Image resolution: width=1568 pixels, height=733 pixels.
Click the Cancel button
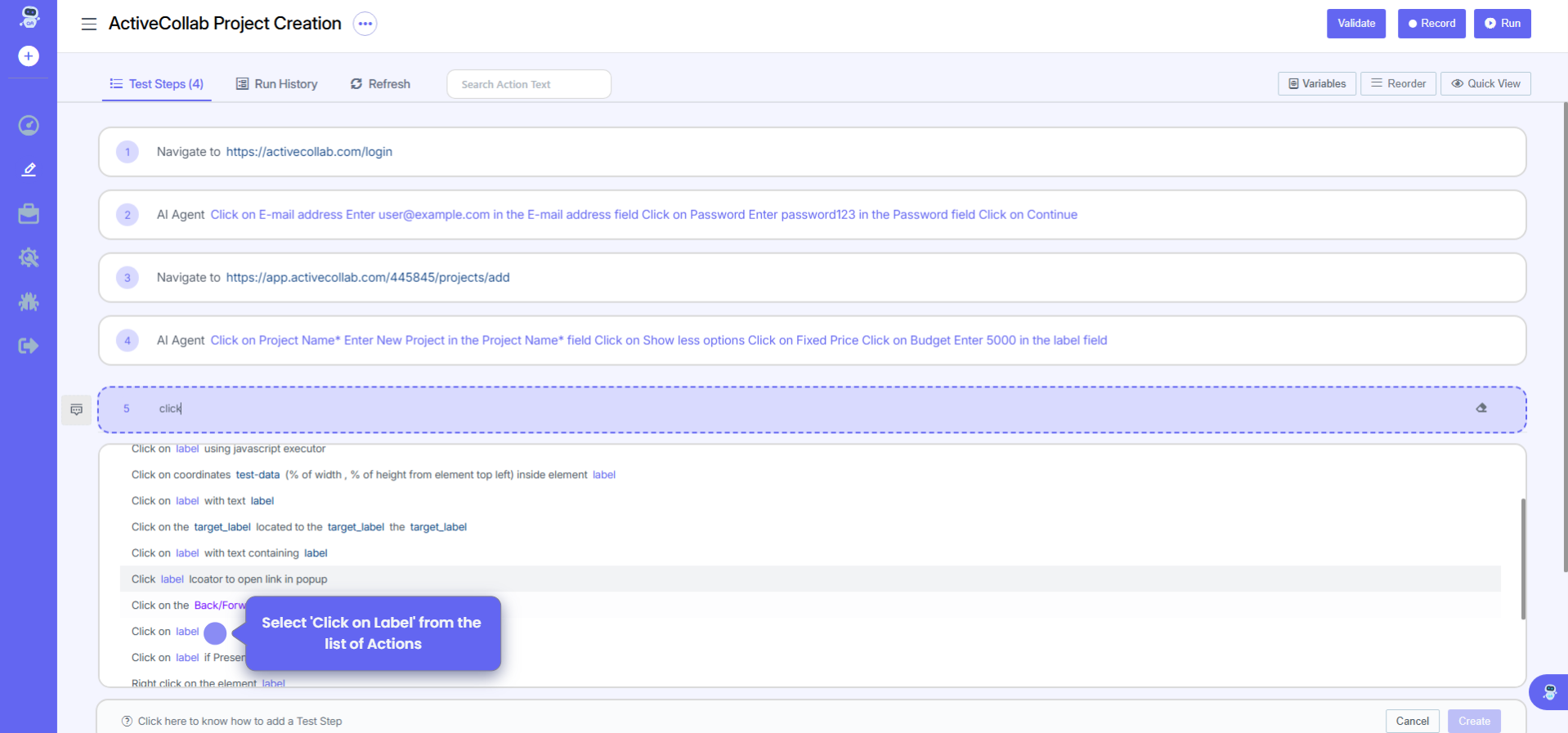(1412, 721)
